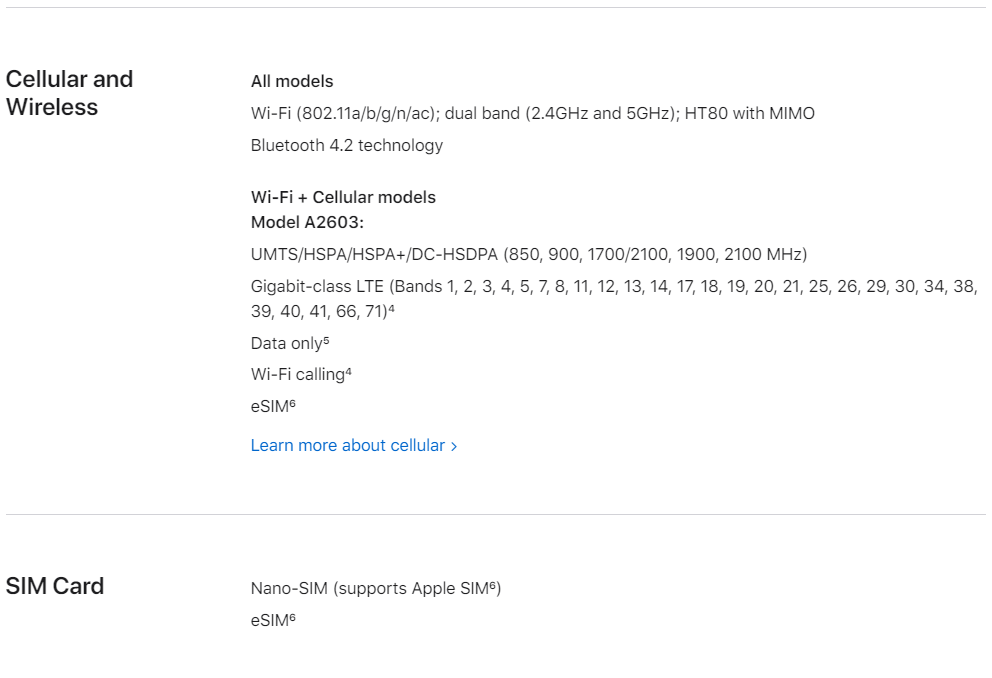Click the SIM Card section heading
The image size is (992, 678).
click(x=55, y=586)
